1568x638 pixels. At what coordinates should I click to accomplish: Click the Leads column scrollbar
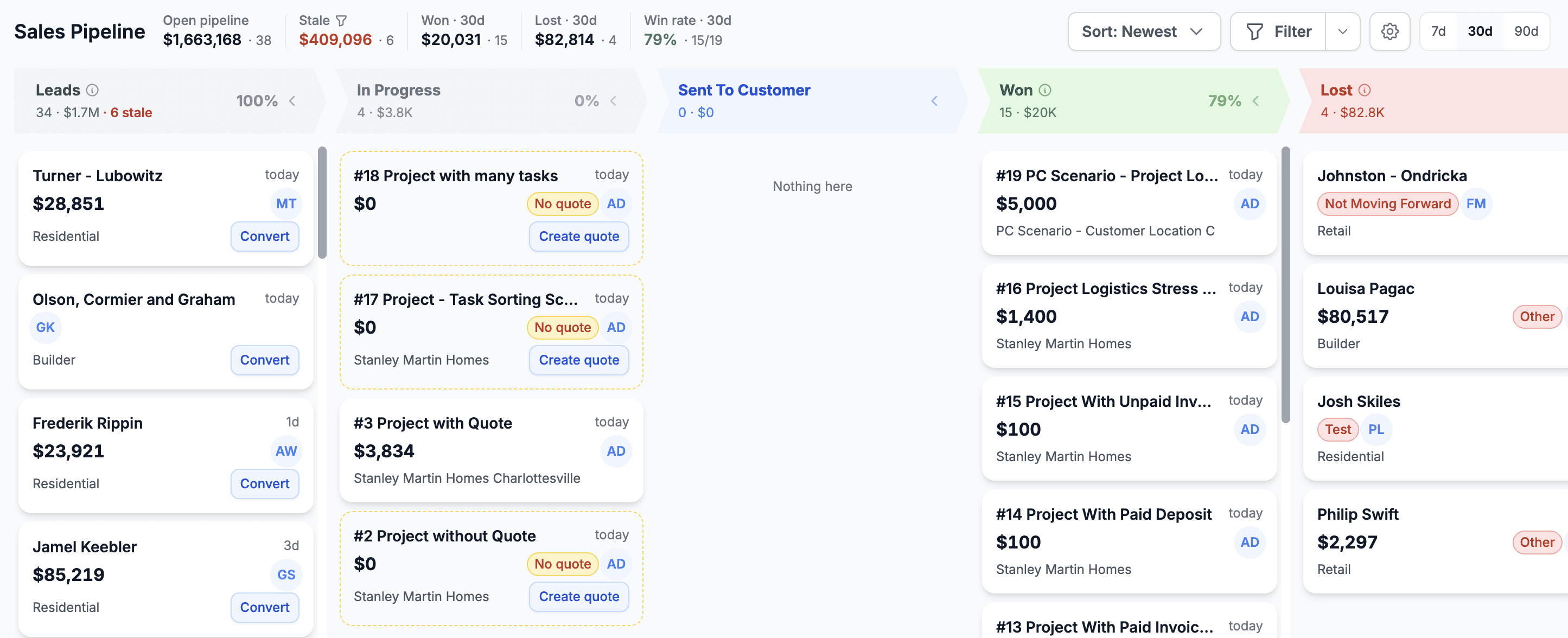[x=322, y=203]
